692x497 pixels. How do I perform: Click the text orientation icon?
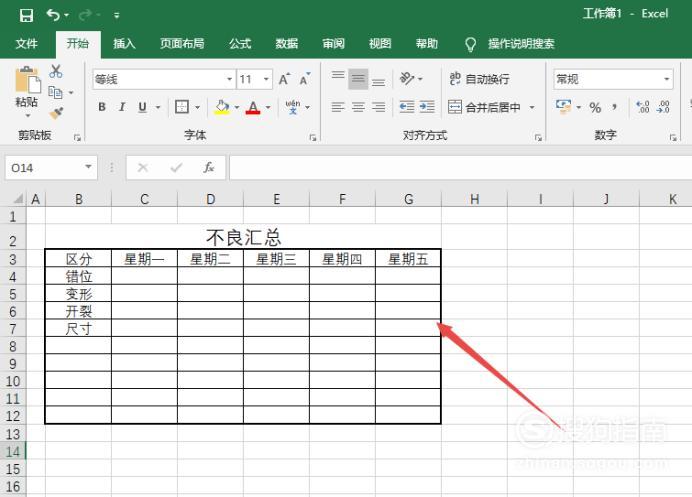click(407, 79)
